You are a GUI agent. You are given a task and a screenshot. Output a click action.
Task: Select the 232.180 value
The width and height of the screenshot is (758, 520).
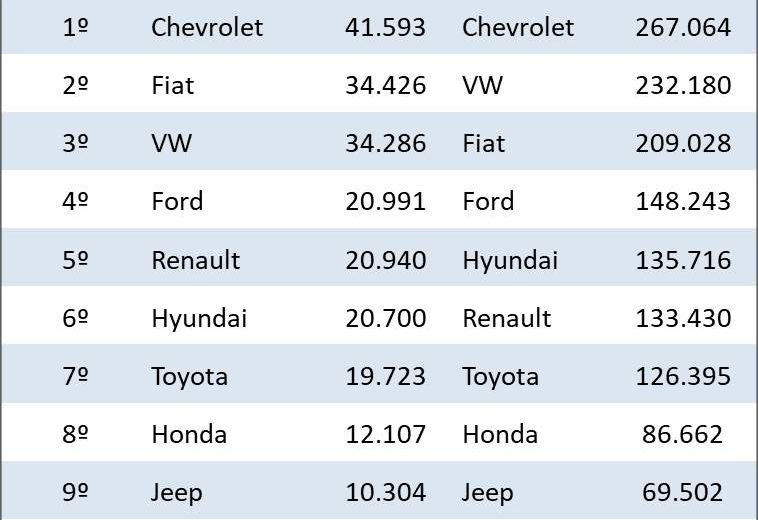coord(683,85)
